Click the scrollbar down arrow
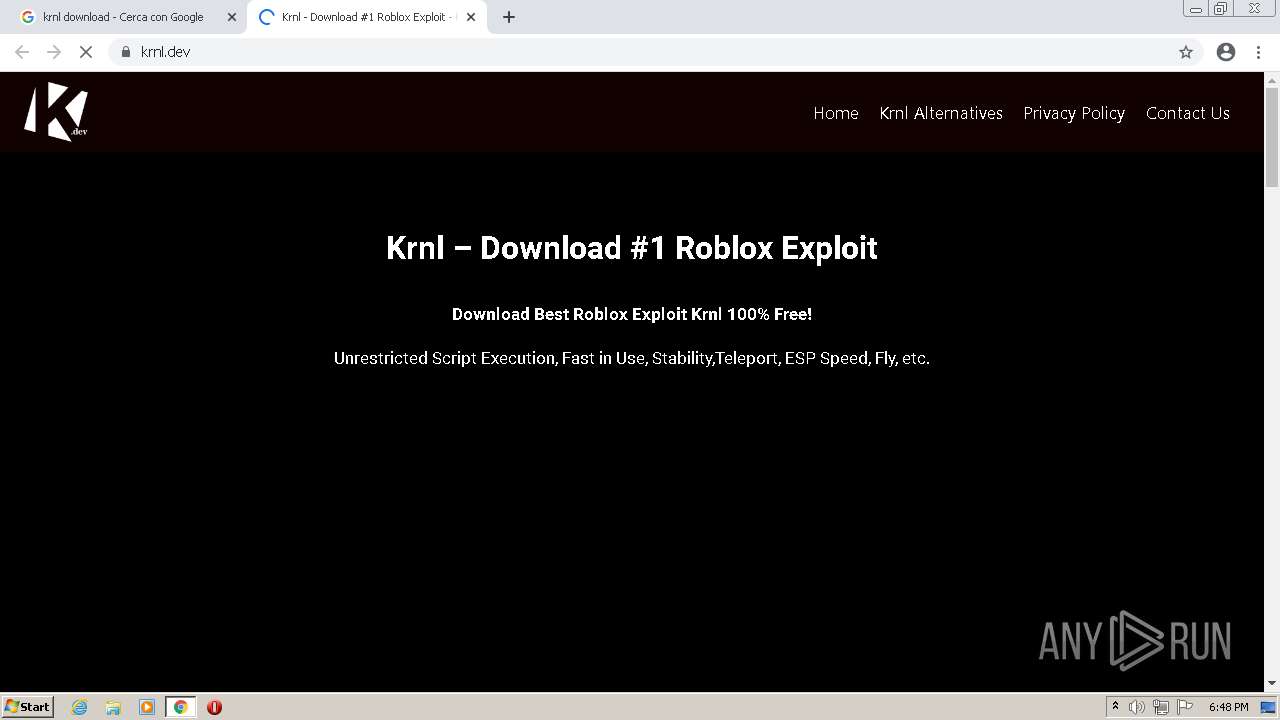The image size is (1280, 720). click(1272, 683)
